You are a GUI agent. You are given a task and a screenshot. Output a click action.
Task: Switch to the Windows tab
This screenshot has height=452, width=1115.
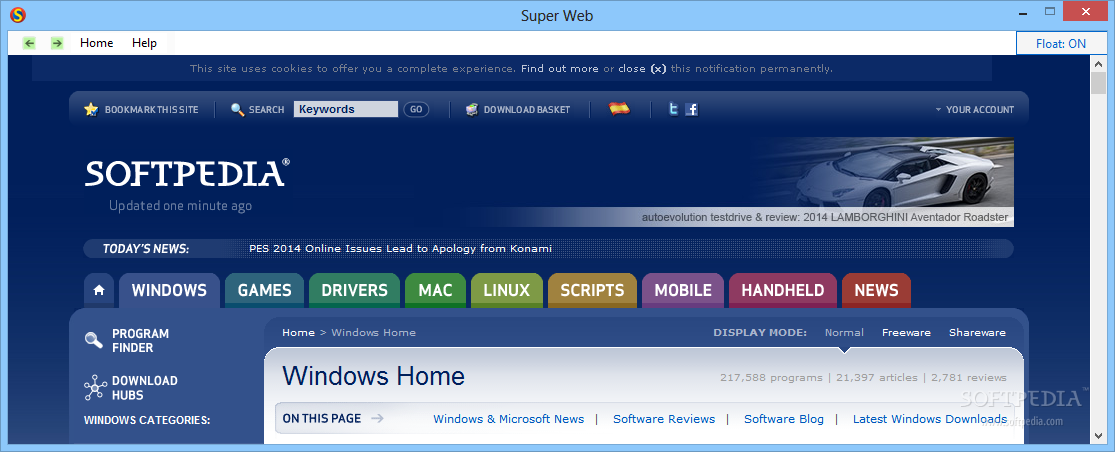click(x=169, y=290)
